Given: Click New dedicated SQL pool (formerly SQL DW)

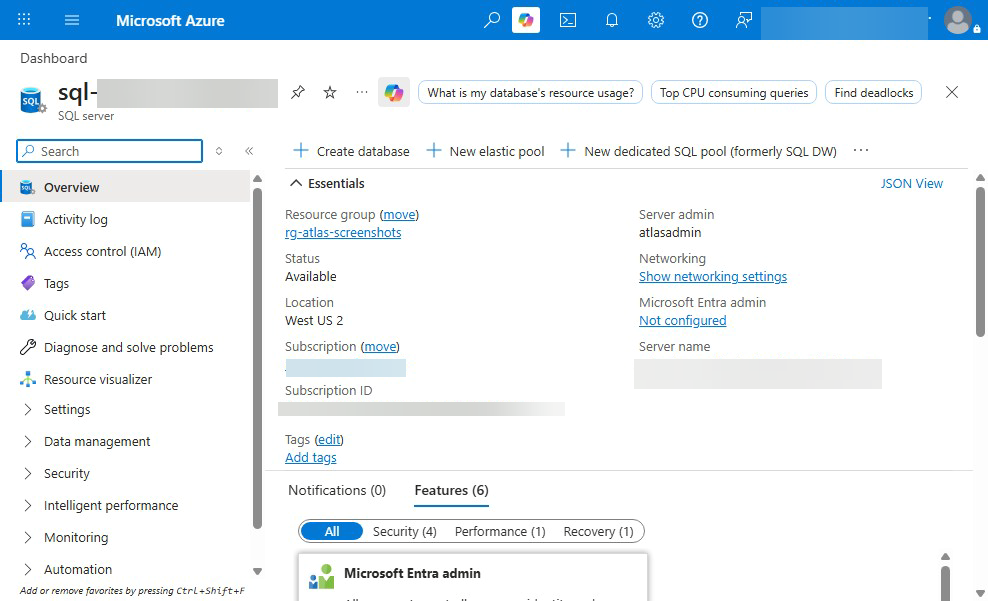Looking at the screenshot, I should point(699,151).
